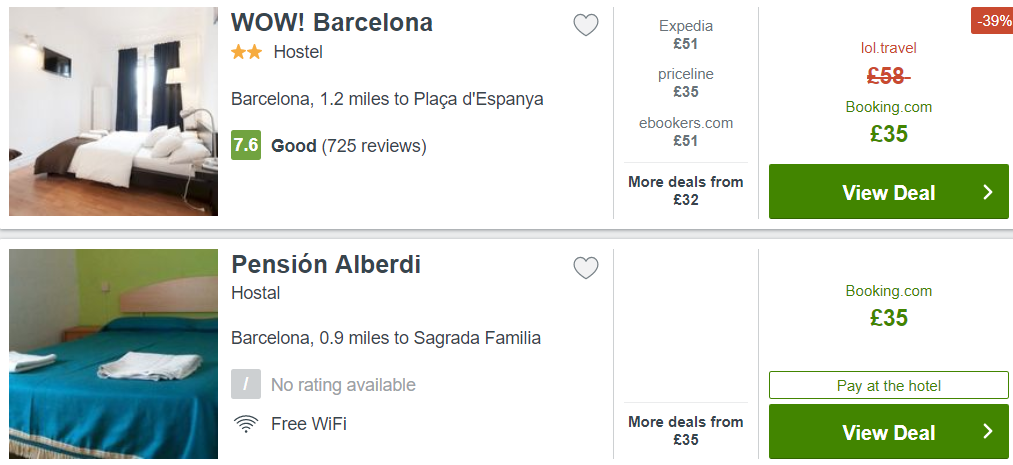Image resolution: width=1013 pixels, height=465 pixels.
Task: Favorite Pensión Alberdi with the heart icon
Action: tap(585, 268)
